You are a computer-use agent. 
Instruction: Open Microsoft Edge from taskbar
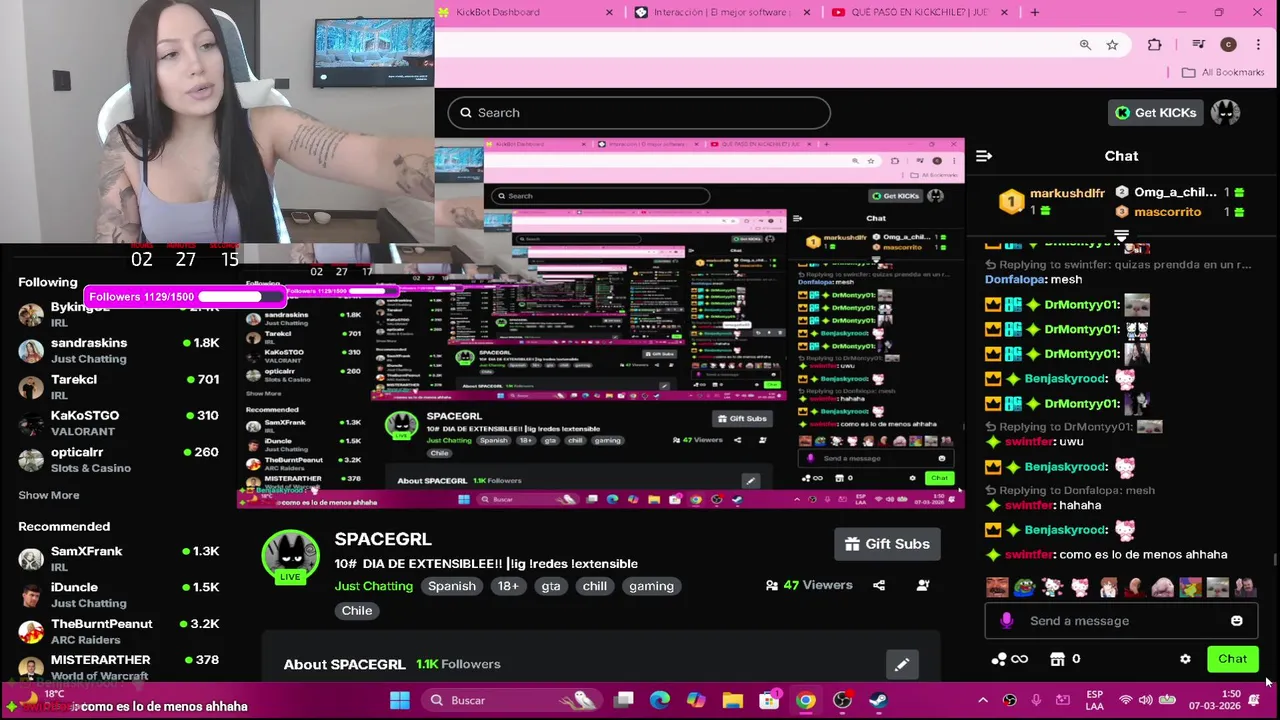tap(660, 700)
